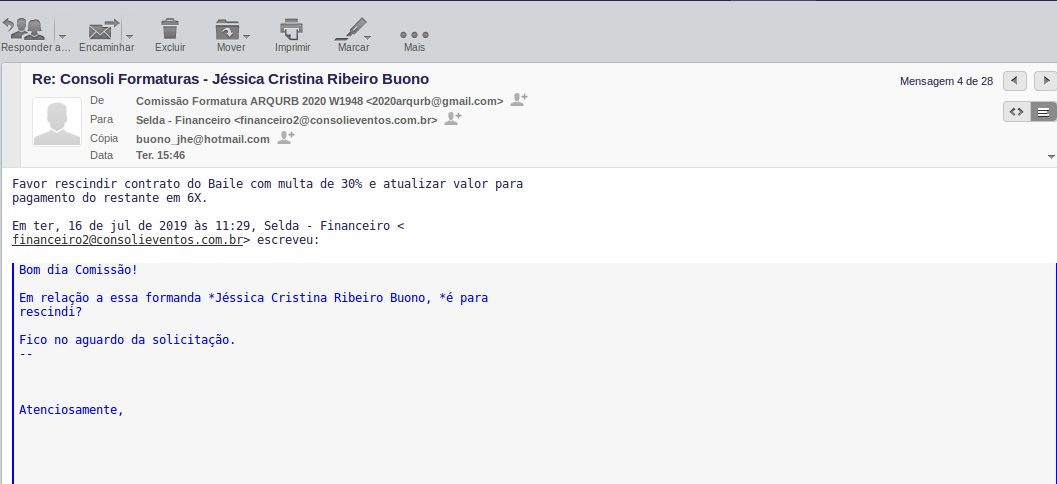Click the sender avatar placeholder

pyautogui.click(x=57, y=122)
